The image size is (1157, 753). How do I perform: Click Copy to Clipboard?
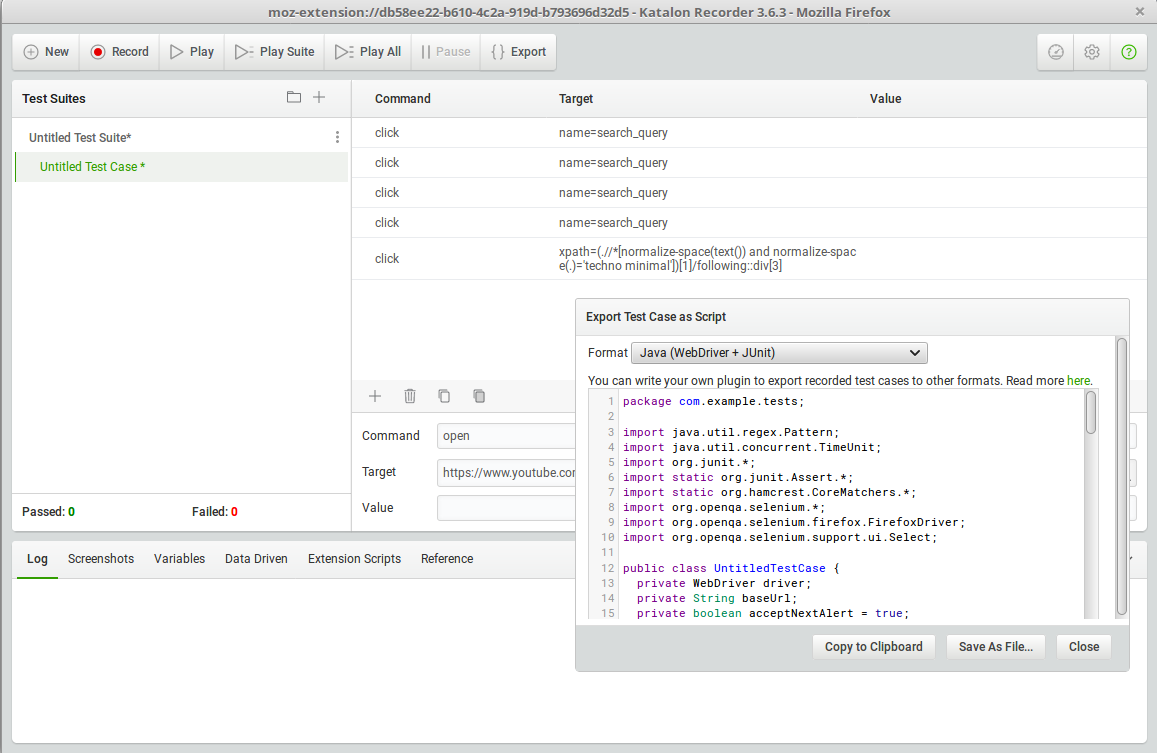click(873, 646)
